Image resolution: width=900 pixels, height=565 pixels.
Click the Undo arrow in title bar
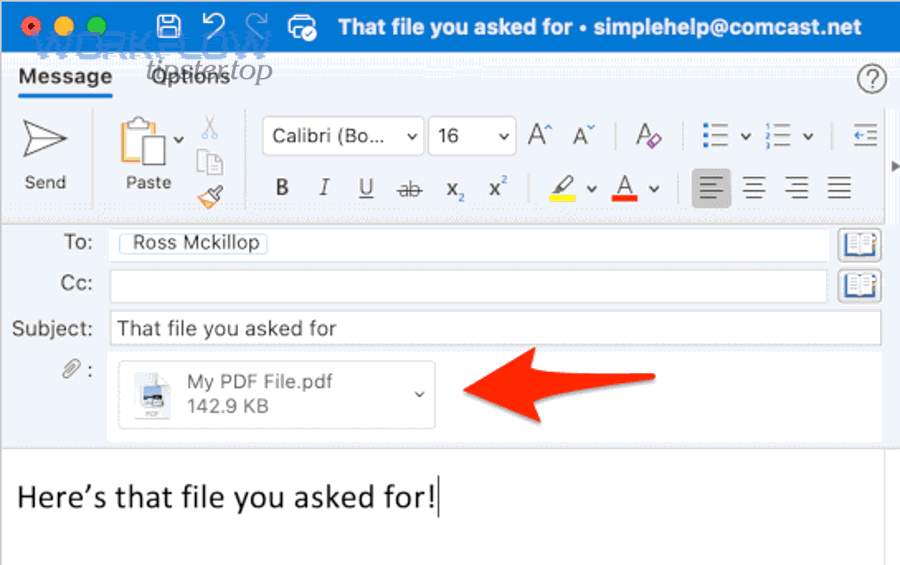(214, 26)
